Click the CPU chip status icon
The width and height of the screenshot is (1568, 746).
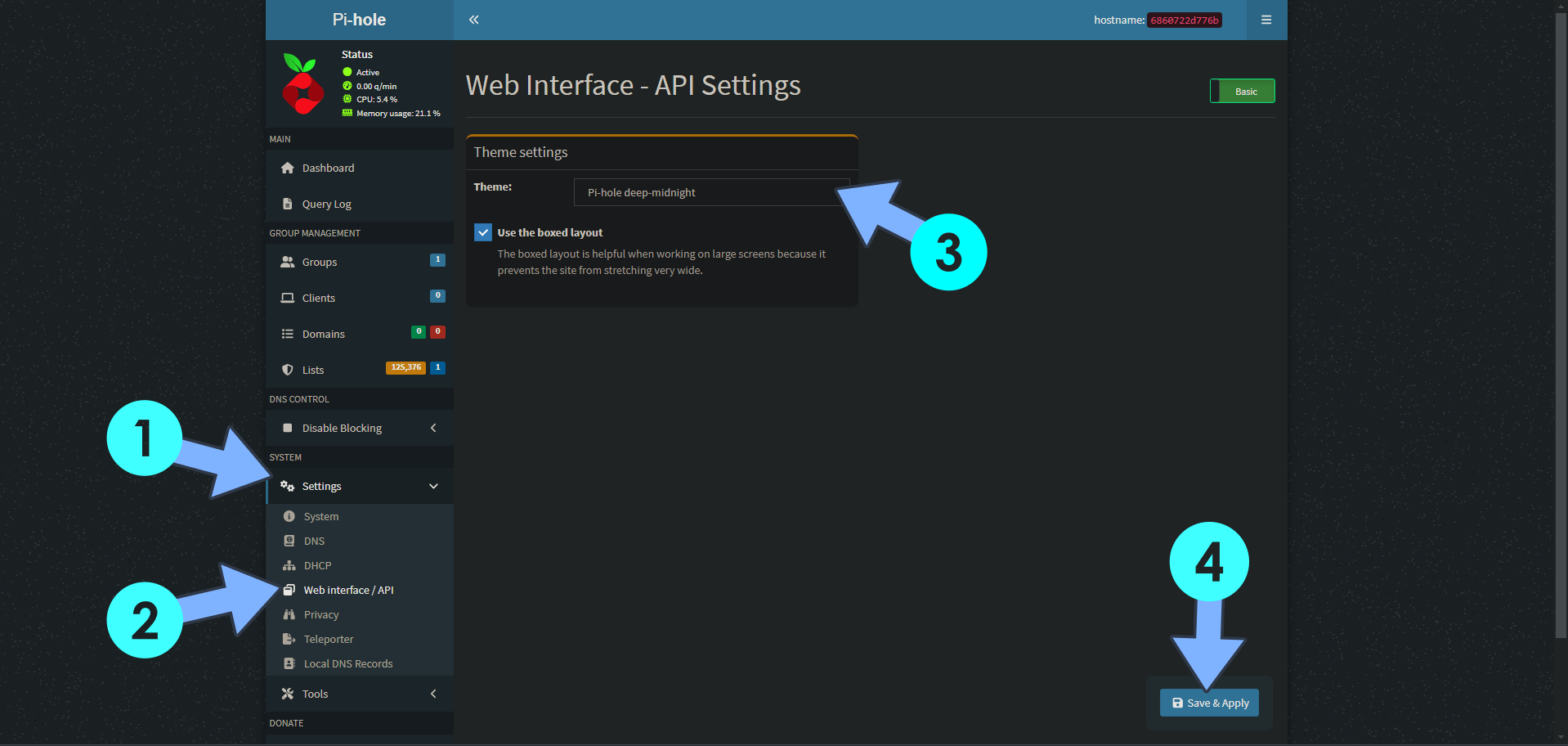[x=347, y=99]
